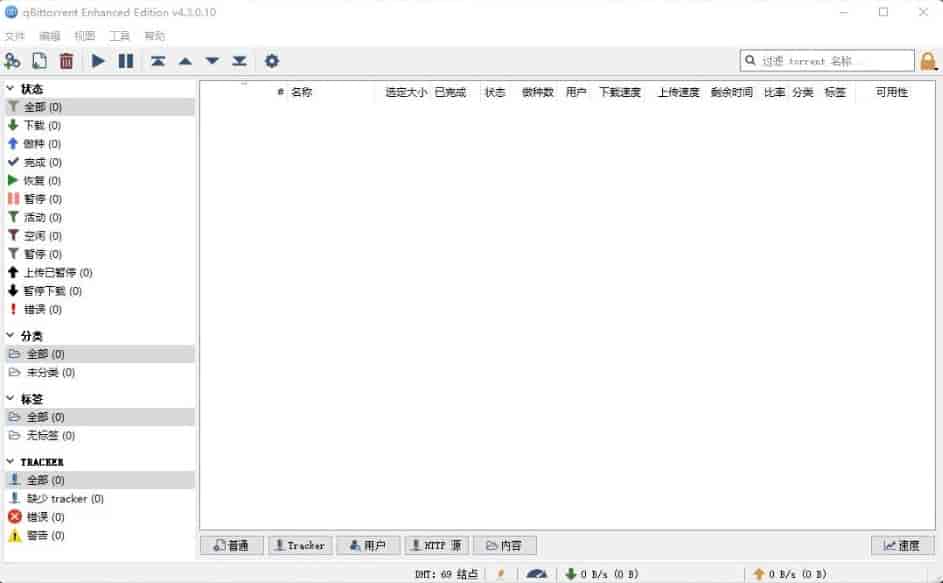The width and height of the screenshot is (943, 583).
Task: Select 错误 (0) with red exclamation mark
Action: [100, 309]
